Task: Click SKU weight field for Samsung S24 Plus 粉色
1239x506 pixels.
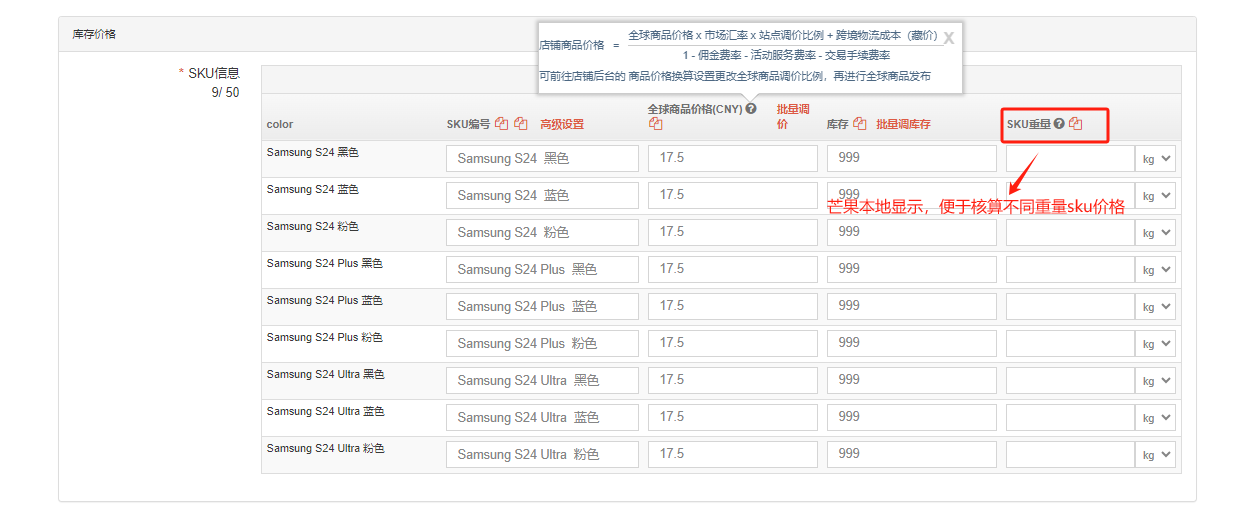Action: 1071,344
